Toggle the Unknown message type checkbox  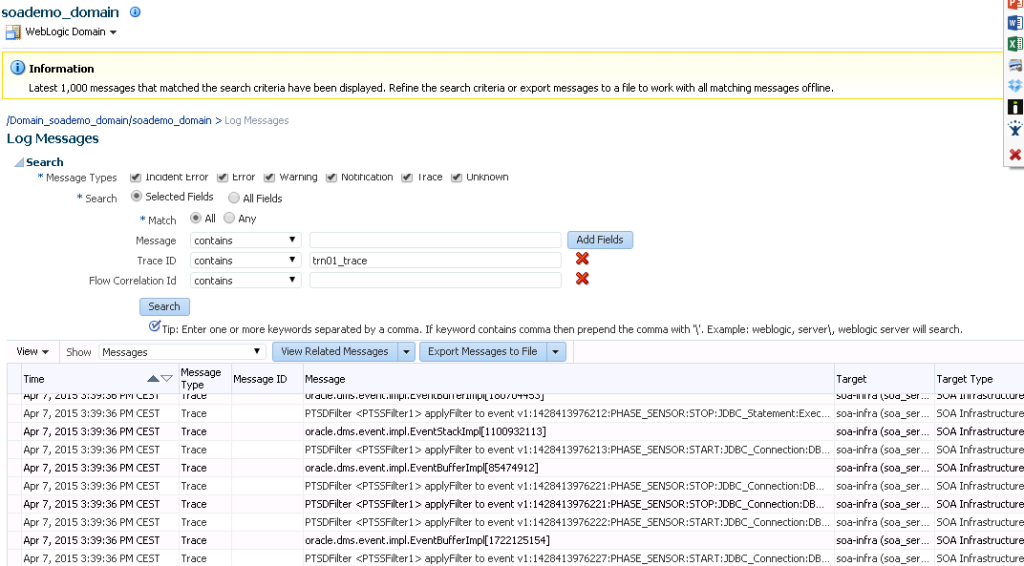coord(456,177)
